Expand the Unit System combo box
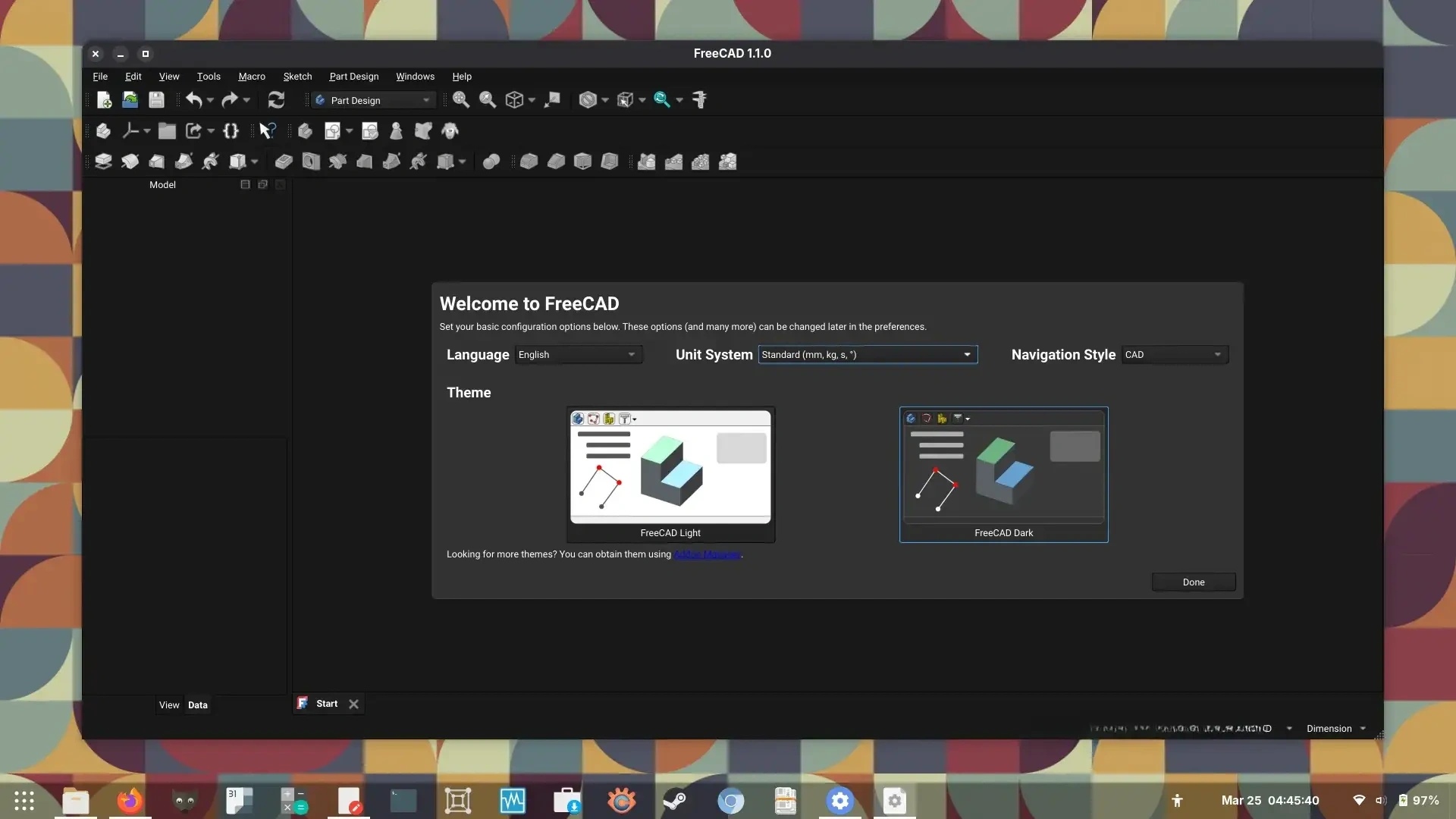The height and width of the screenshot is (819, 1456). (867, 355)
